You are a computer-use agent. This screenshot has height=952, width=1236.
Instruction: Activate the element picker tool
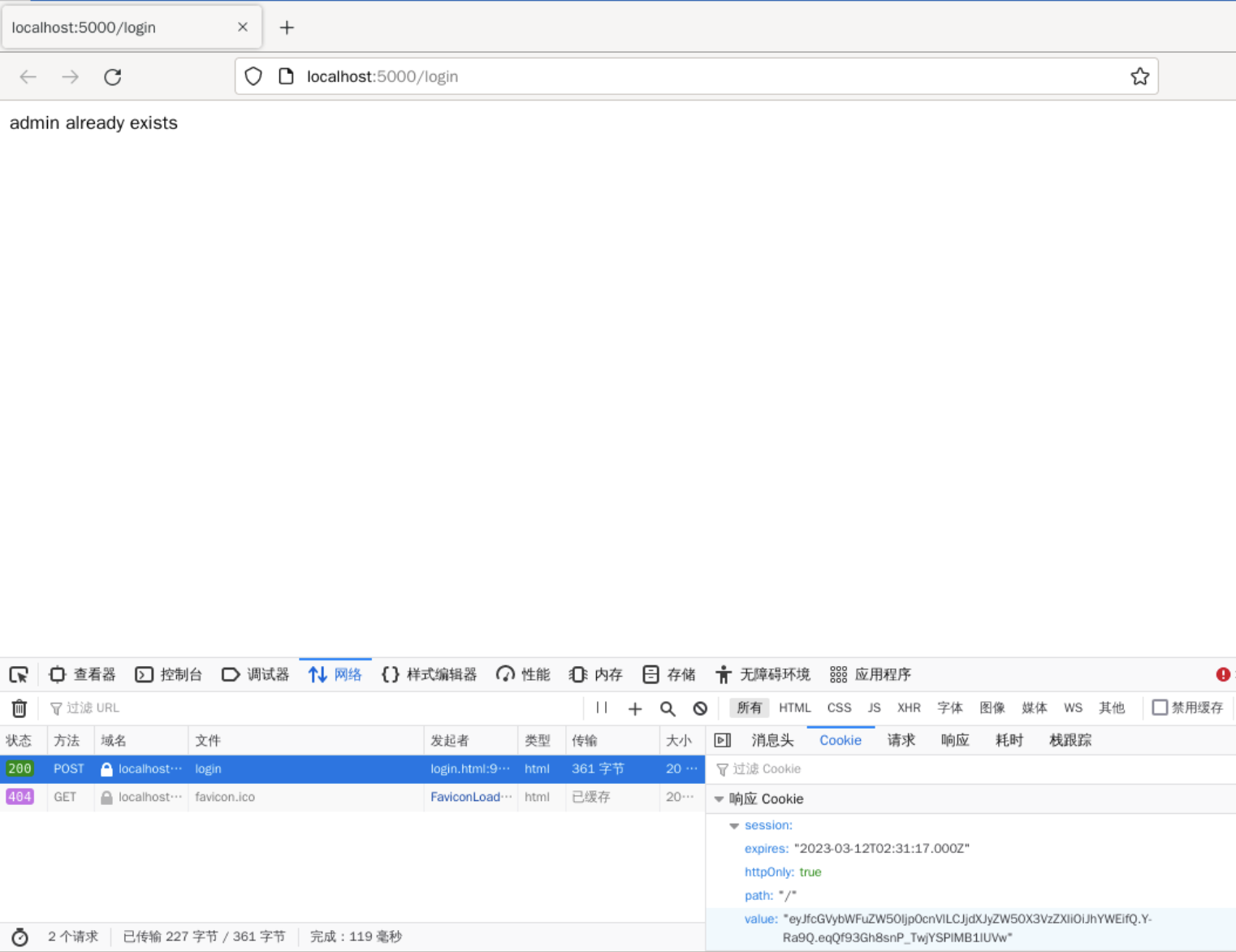pos(19,674)
